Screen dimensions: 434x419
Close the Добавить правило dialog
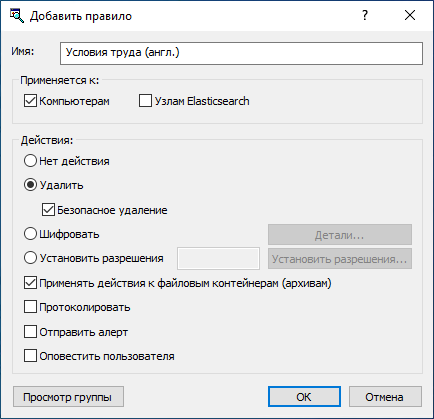[410, 15]
